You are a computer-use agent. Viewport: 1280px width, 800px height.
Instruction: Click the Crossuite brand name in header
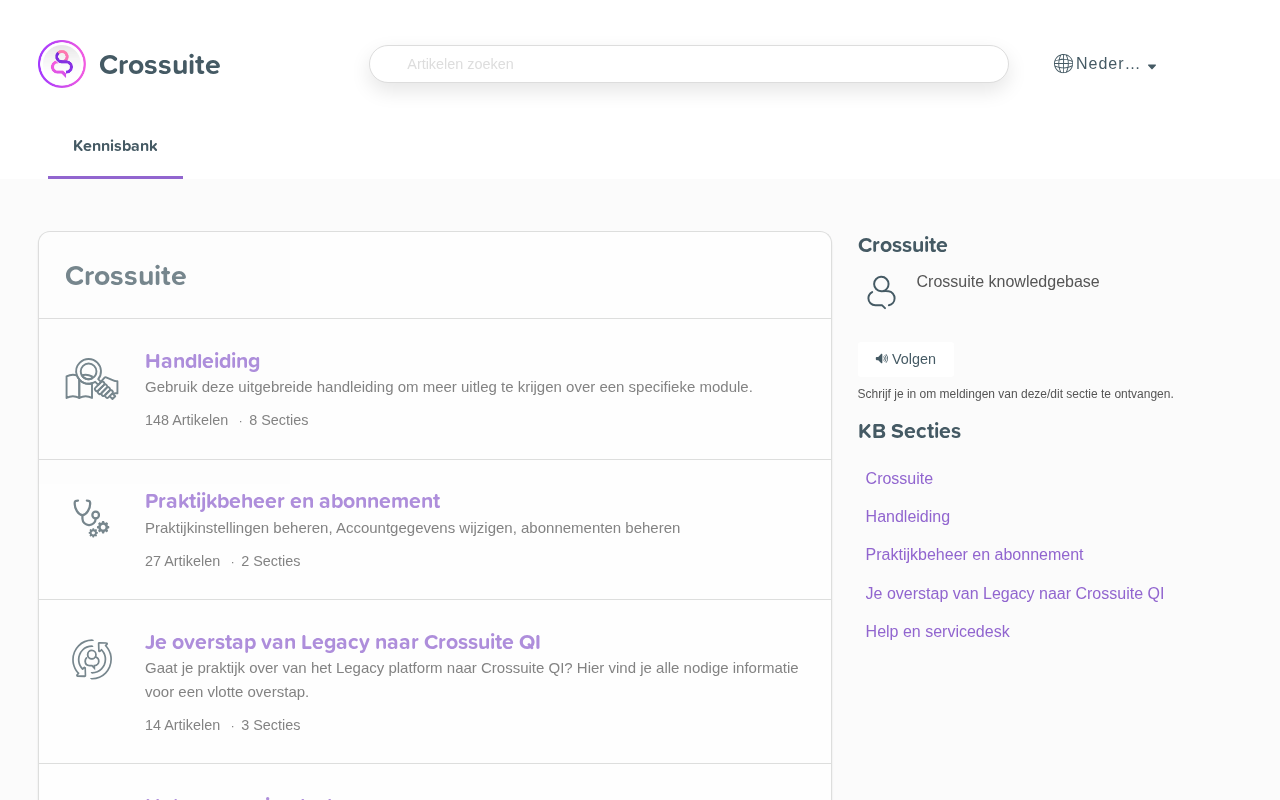160,65
